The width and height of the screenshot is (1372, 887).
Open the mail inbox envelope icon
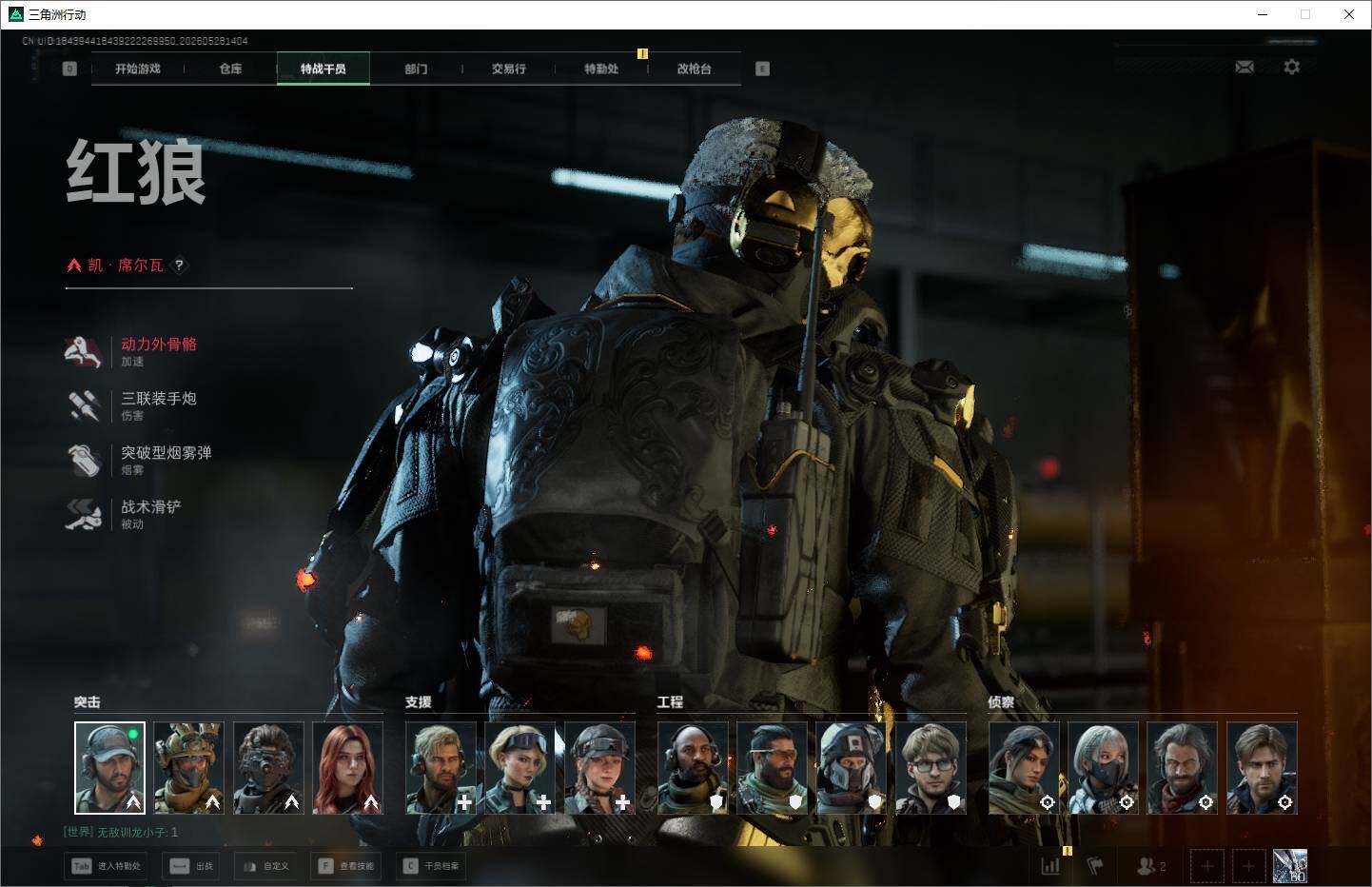[1245, 67]
